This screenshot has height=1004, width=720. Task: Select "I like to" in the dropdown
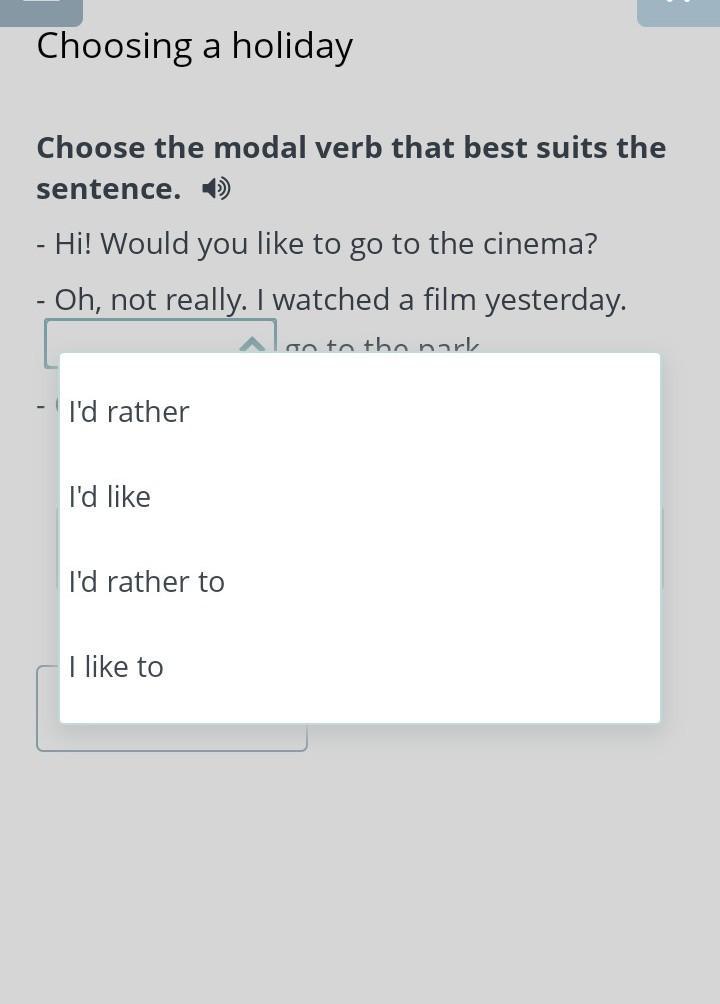[x=359, y=667]
